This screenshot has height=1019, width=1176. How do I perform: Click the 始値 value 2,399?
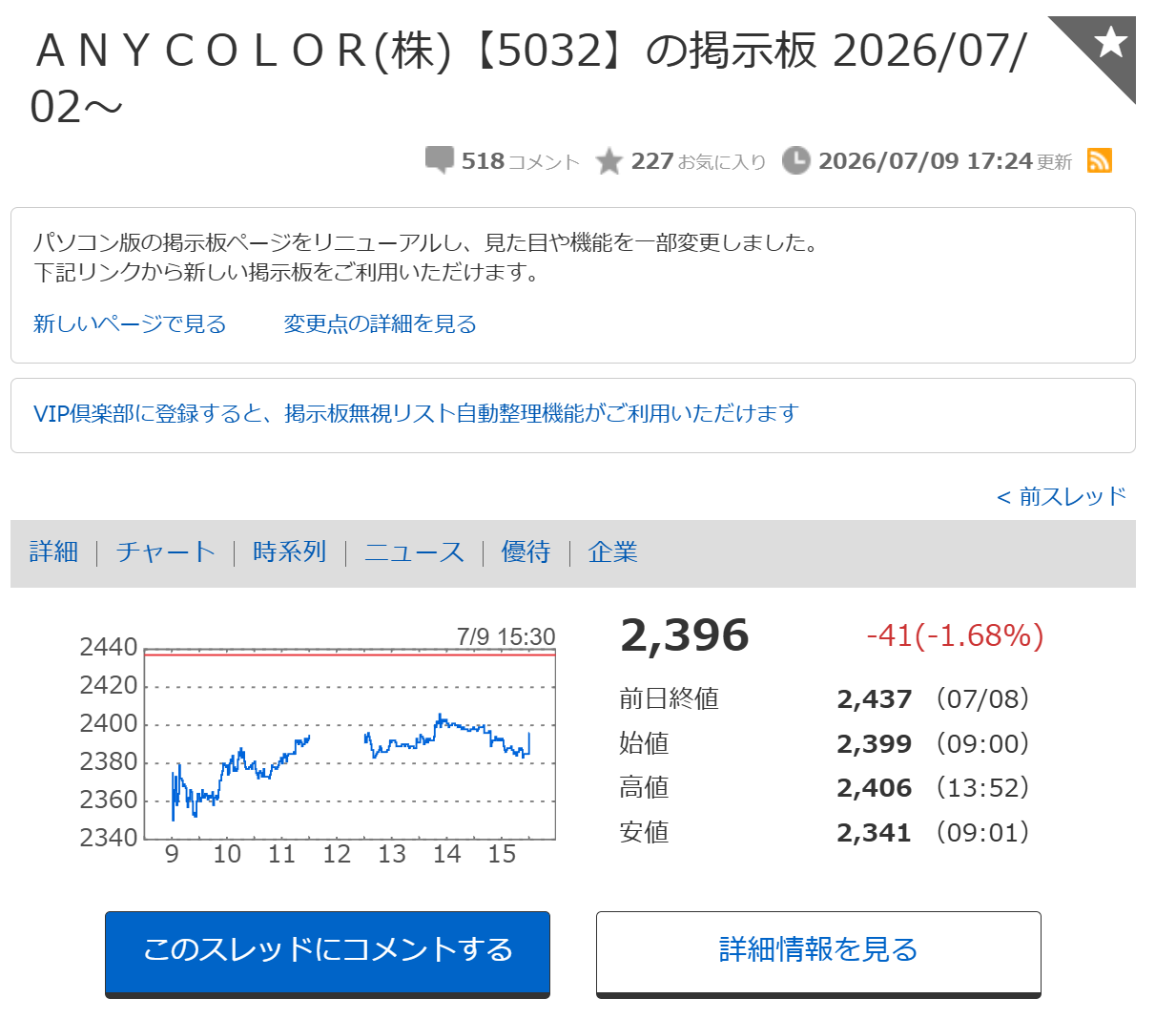tap(875, 744)
